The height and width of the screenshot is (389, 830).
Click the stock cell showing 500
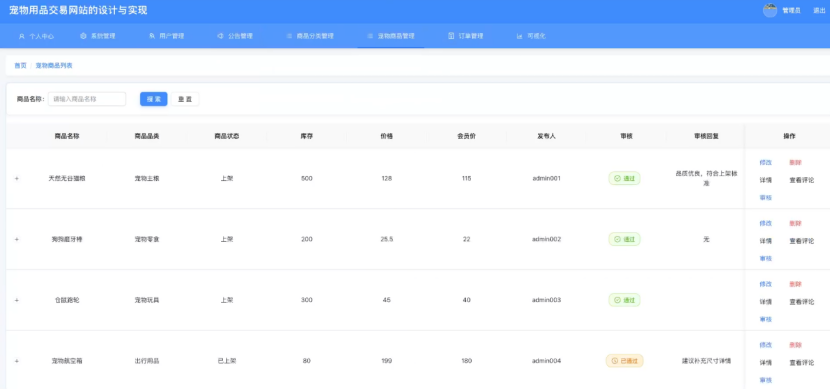click(x=306, y=179)
